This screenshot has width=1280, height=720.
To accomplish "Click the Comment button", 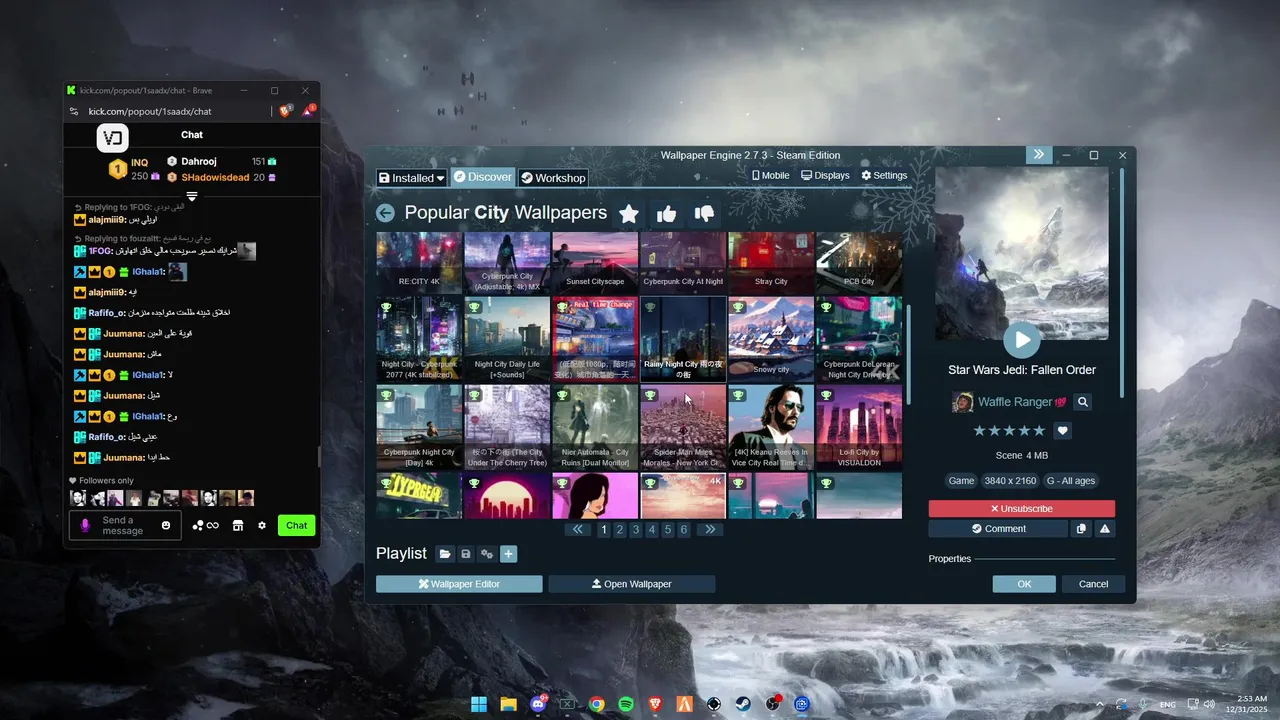I will tap(998, 529).
